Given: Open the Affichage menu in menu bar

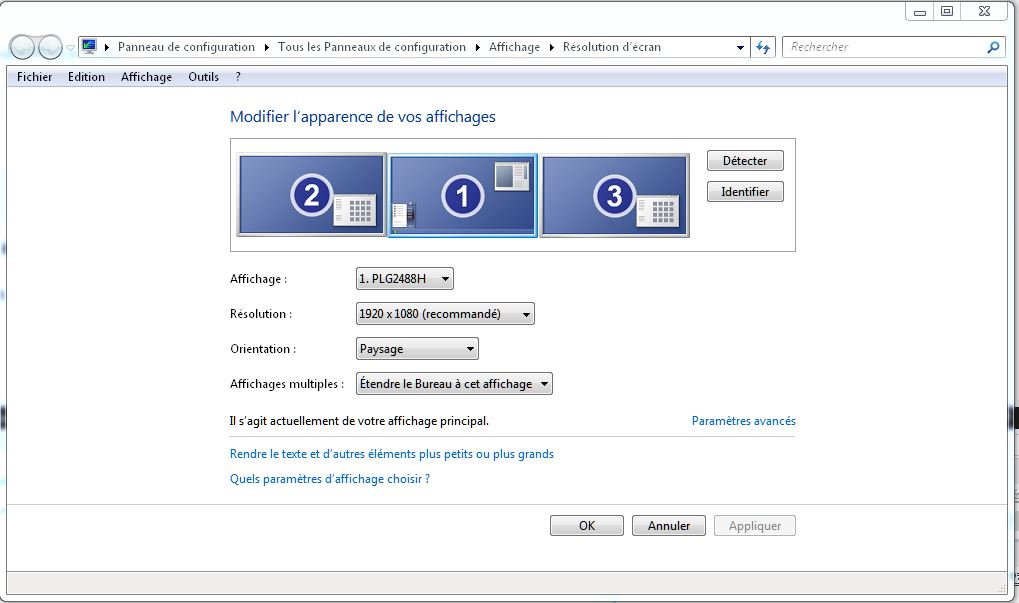Looking at the screenshot, I should click(146, 77).
